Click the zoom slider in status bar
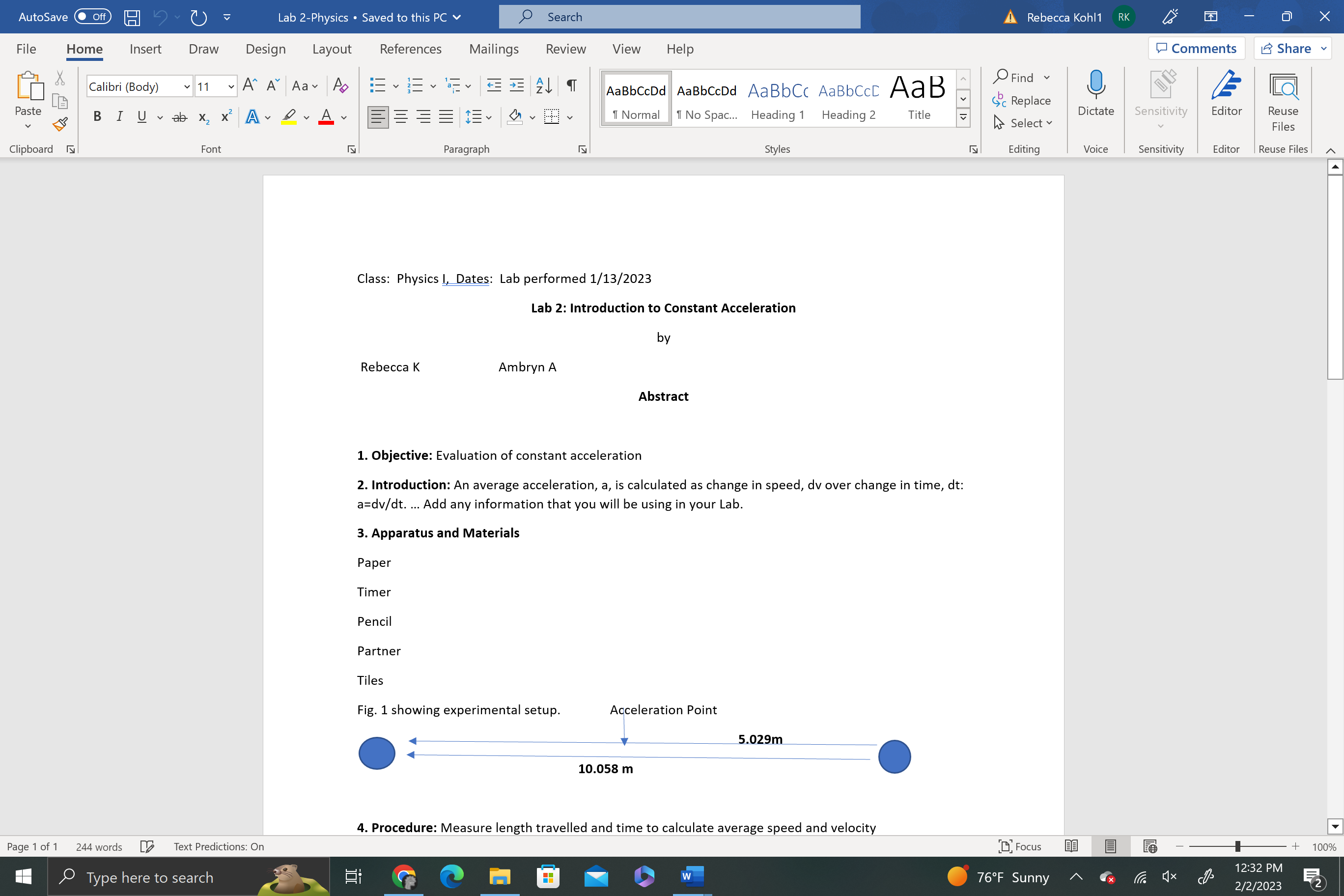The image size is (1344, 896). (x=1237, y=846)
